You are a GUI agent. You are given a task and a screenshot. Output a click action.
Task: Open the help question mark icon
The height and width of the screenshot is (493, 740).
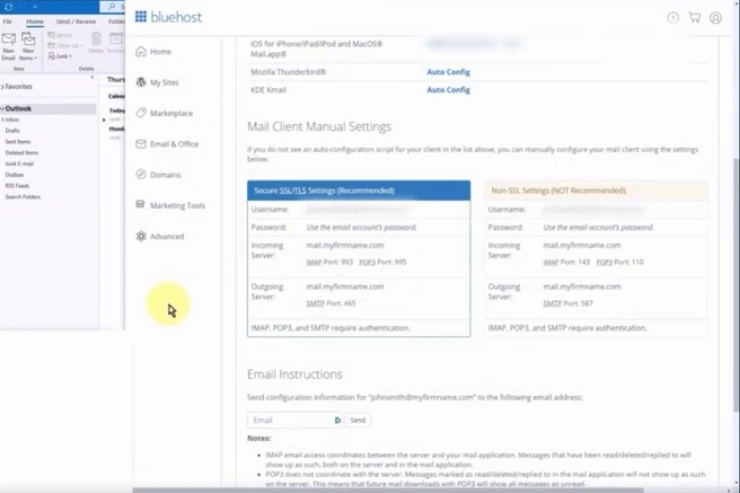pyautogui.click(x=672, y=17)
